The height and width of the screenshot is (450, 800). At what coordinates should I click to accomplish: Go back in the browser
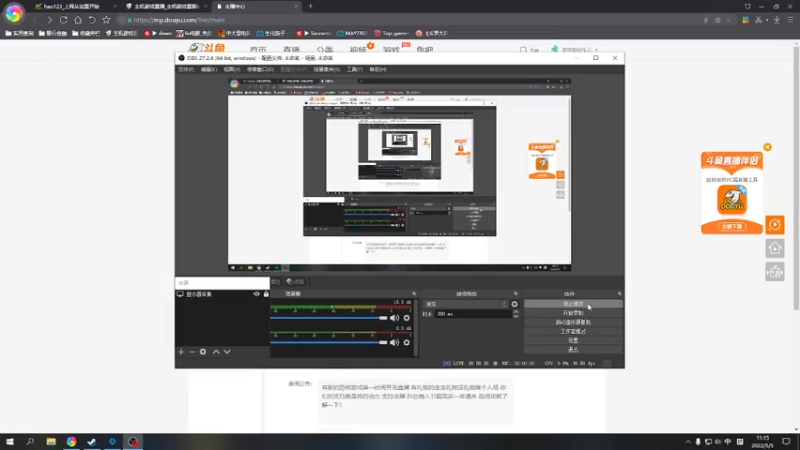pos(35,20)
